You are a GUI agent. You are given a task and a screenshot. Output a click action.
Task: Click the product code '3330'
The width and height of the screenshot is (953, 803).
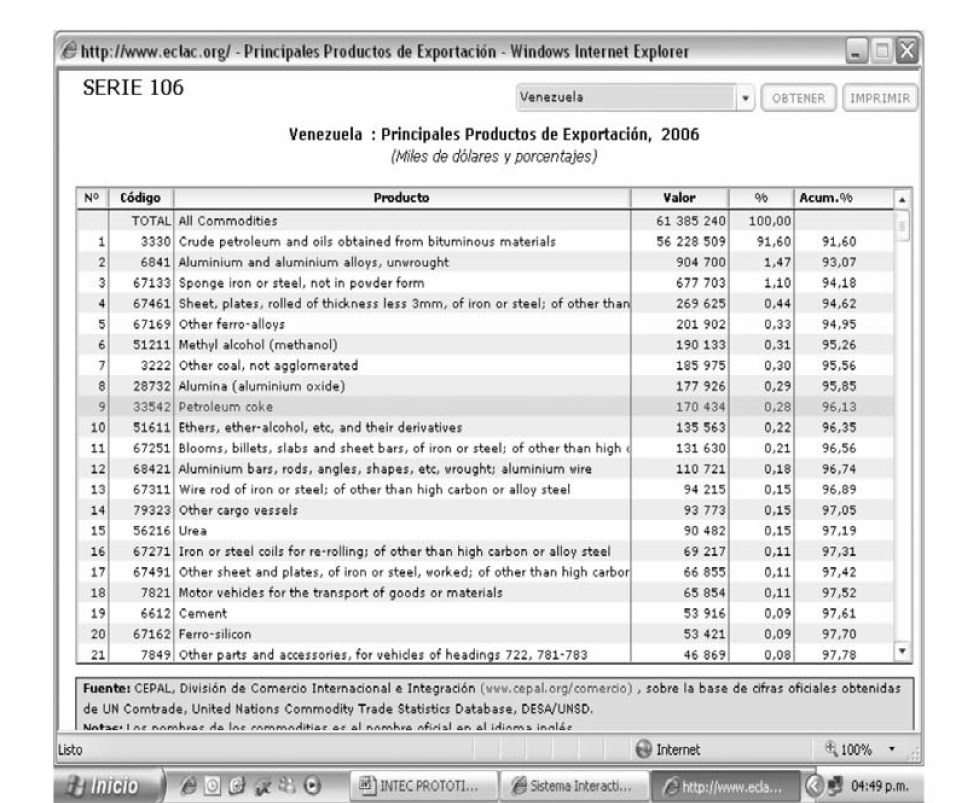click(x=156, y=241)
